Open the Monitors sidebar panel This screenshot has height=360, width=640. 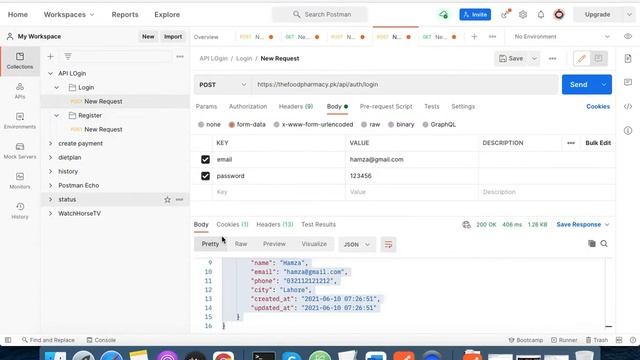tap(20, 181)
